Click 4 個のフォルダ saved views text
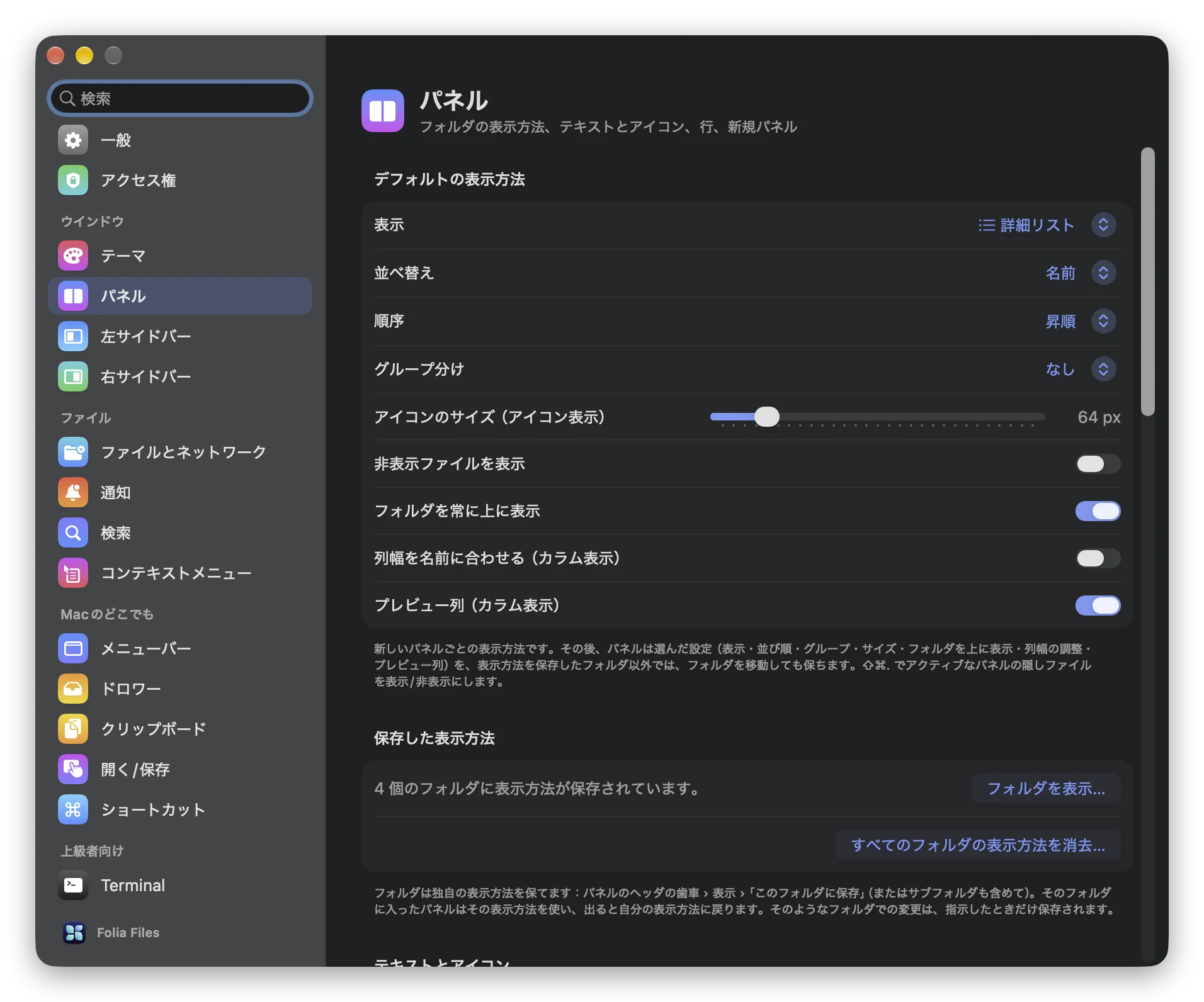1204x1002 pixels. click(x=537, y=788)
